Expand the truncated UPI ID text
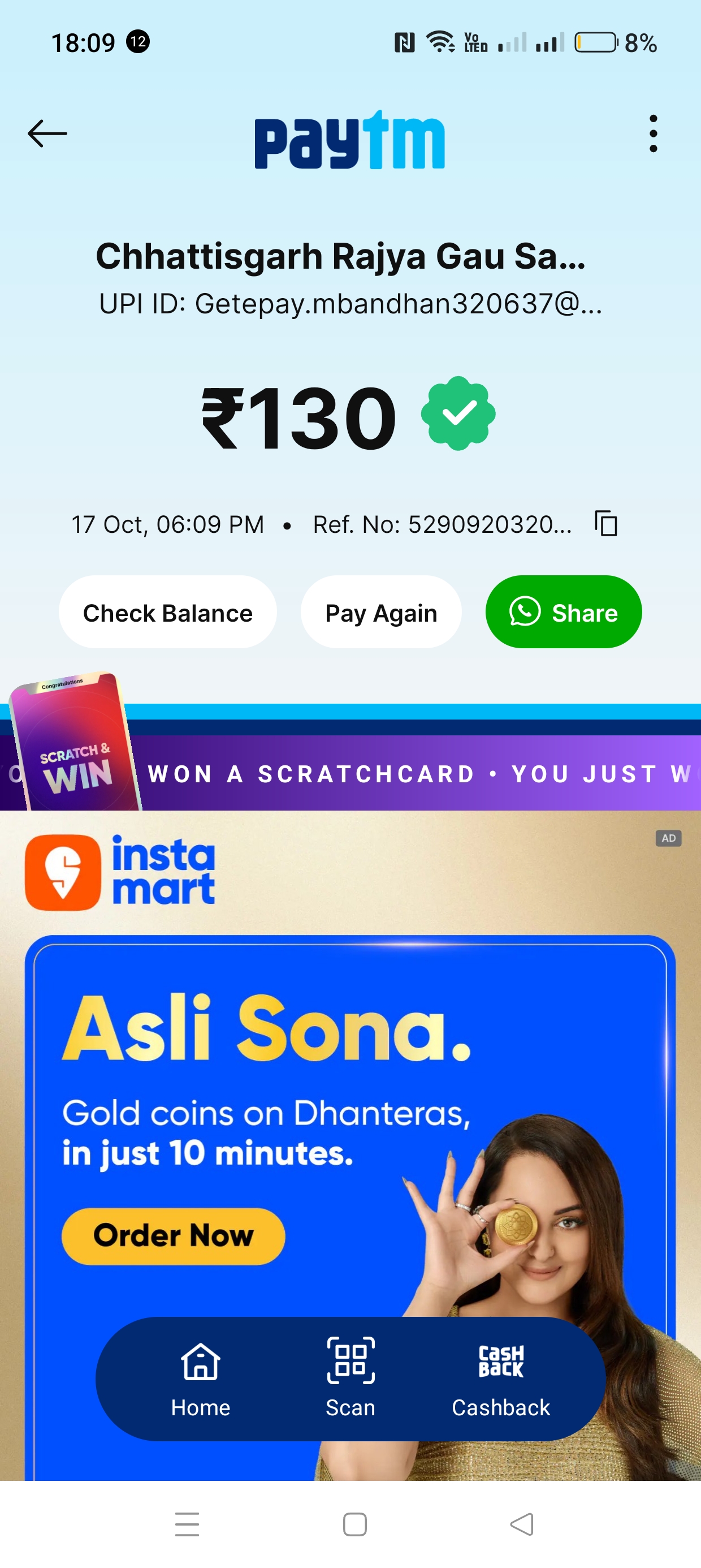This screenshot has width=701, height=1568. click(350, 303)
